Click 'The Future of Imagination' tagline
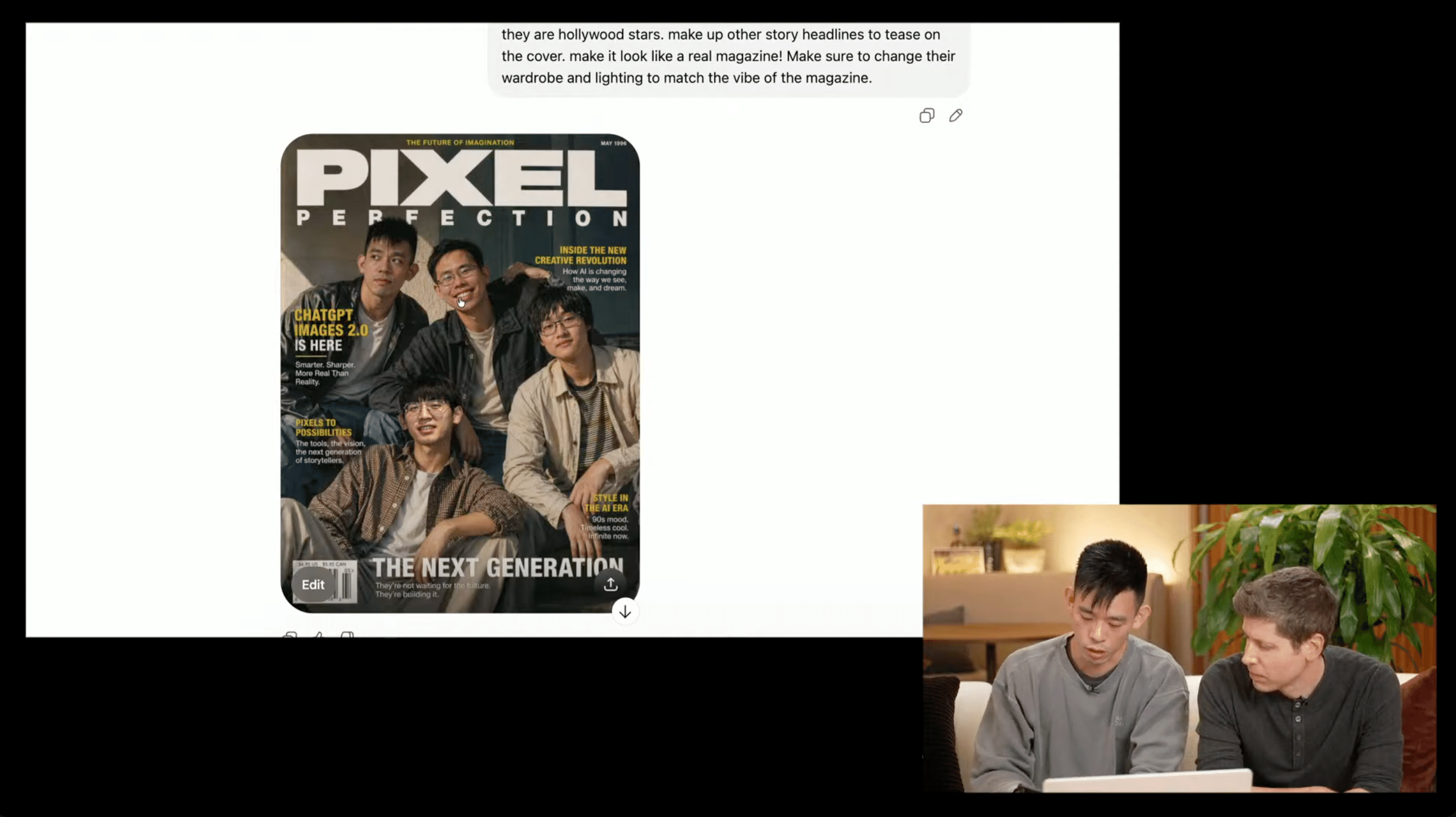The image size is (1456, 817). pos(460,143)
